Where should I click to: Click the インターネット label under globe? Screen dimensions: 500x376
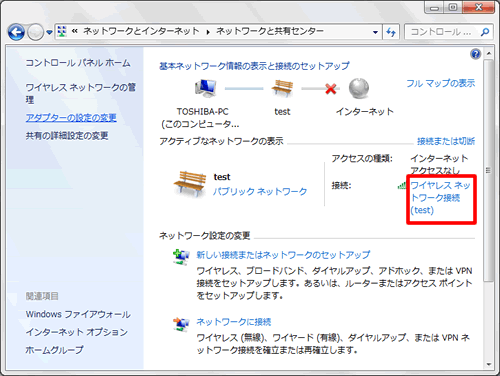pos(365,111)
